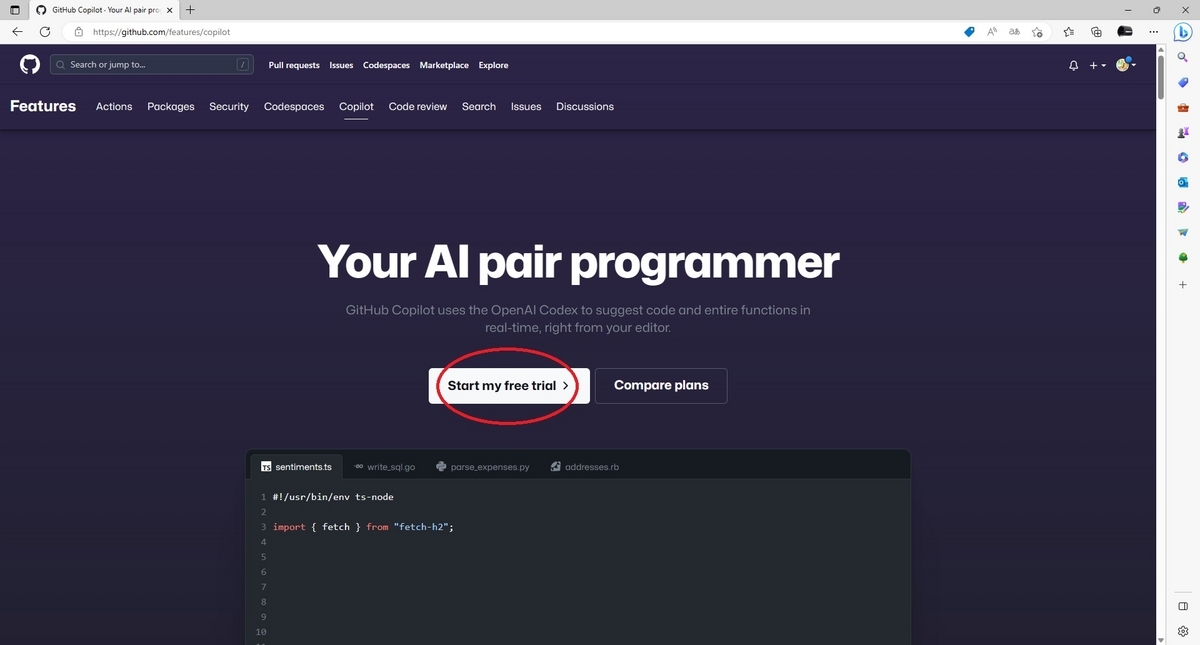Switch to sentiments.ts code tab

(297, 467)
